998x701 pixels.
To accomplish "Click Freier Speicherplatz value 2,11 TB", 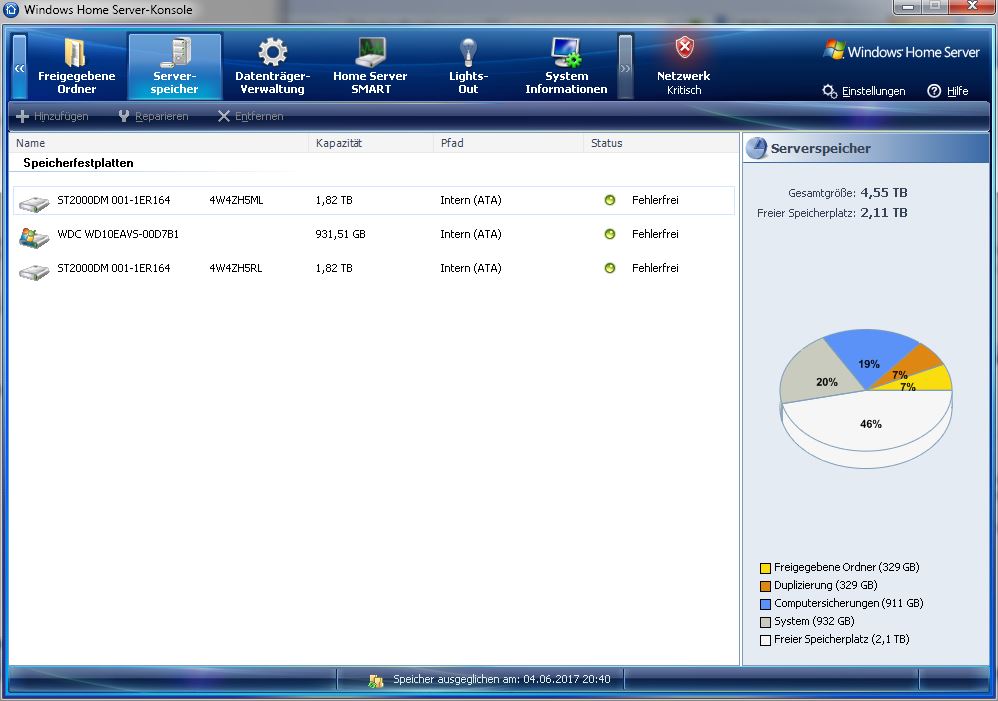I will 884,213.
